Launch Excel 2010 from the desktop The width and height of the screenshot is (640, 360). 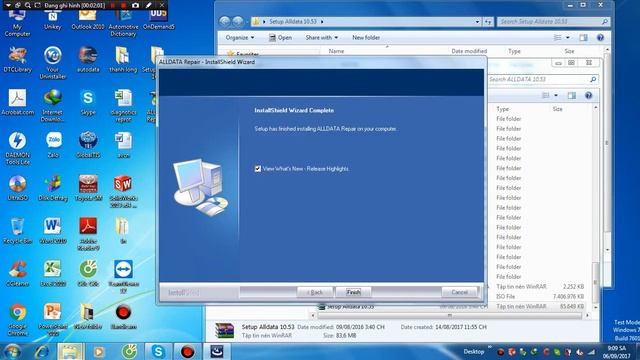[x=53, y=273]
